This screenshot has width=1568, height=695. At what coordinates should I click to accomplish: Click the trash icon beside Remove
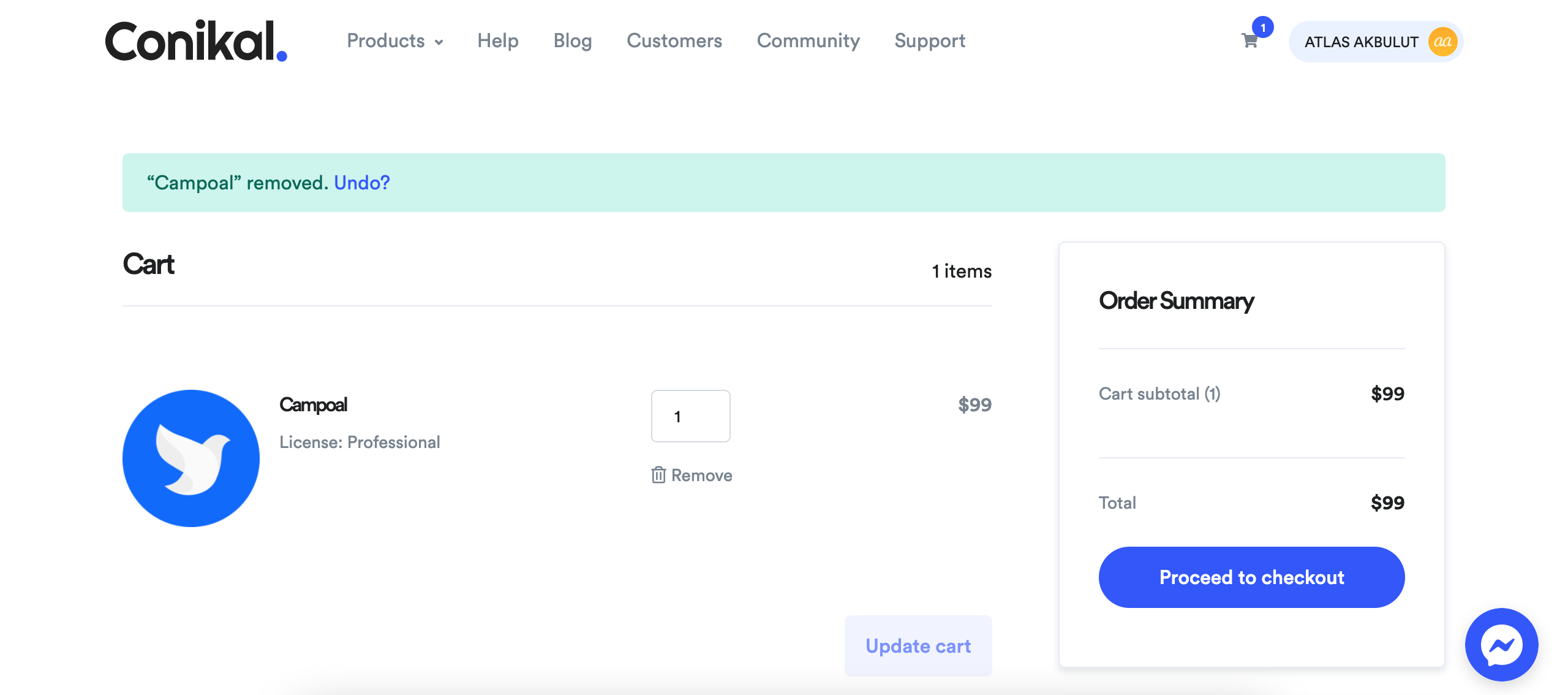click(658, 475)
